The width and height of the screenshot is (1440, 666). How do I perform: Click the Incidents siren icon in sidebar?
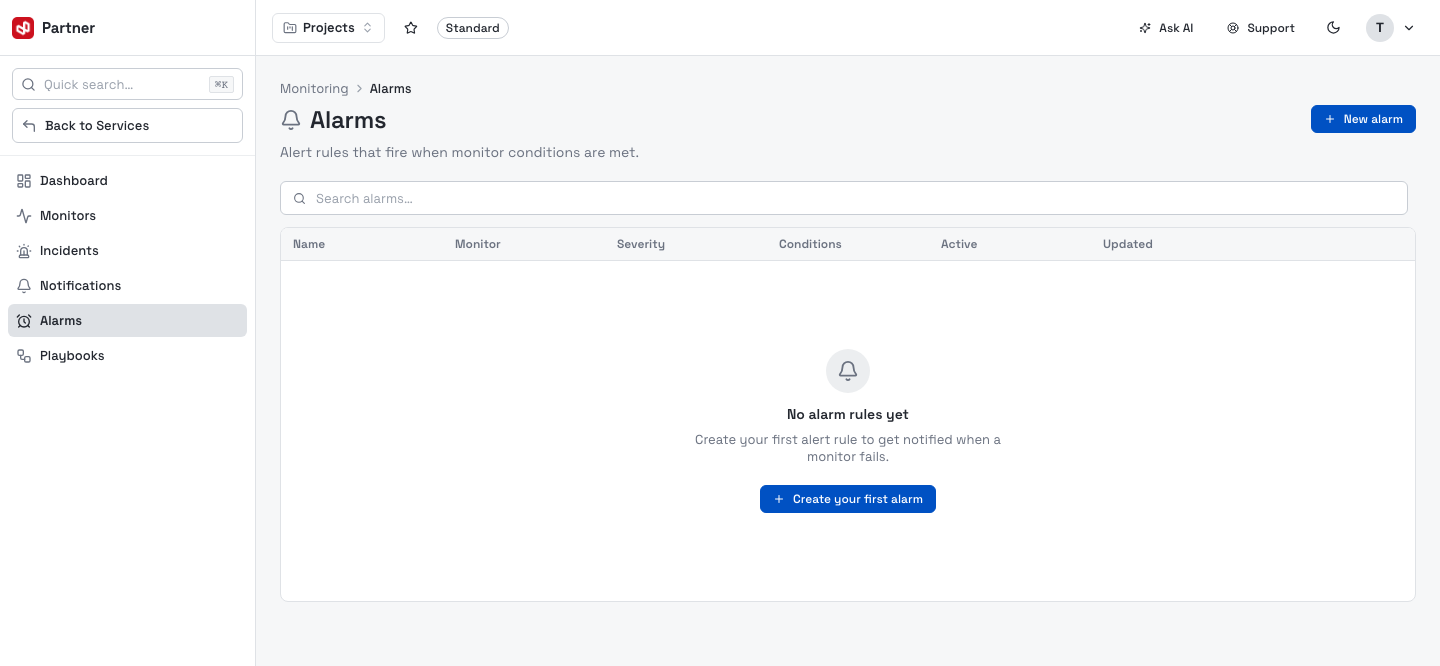pos(24,251)
